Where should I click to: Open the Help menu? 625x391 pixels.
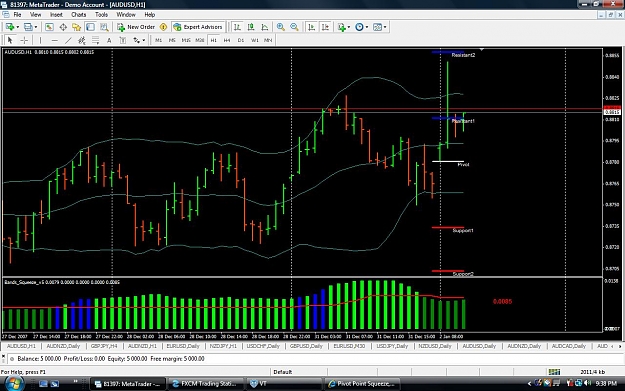(149, 15)
